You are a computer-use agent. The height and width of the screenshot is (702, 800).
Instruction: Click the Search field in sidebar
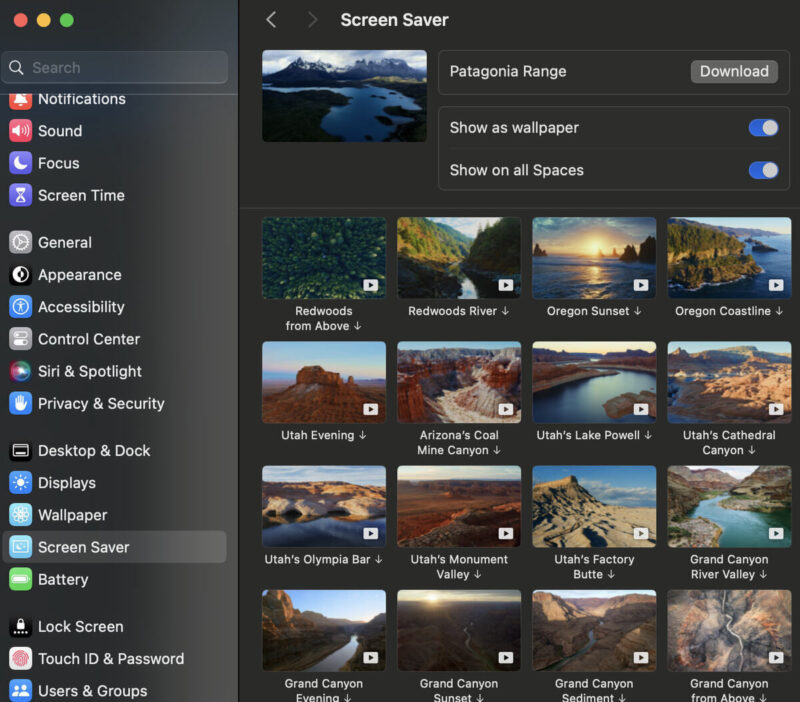click(x=115, y=68)
